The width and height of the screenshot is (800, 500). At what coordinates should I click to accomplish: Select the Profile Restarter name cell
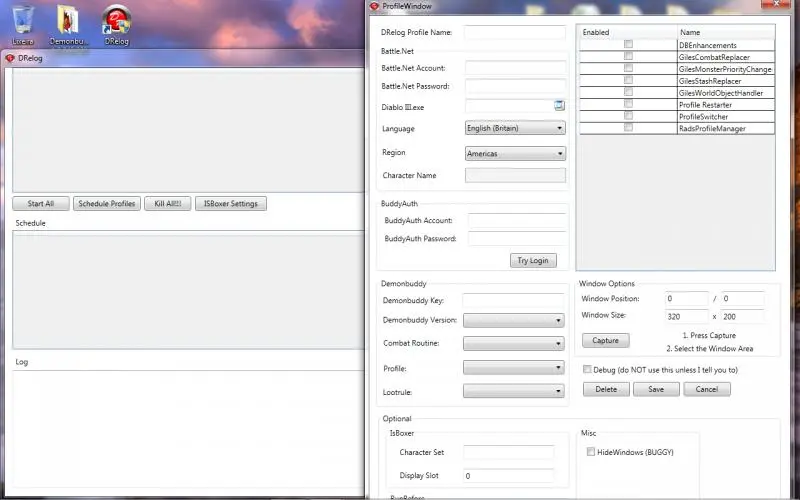726,105
